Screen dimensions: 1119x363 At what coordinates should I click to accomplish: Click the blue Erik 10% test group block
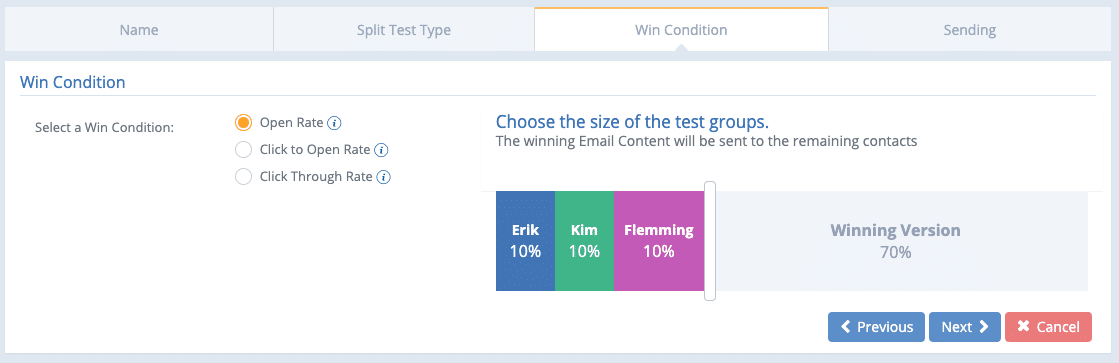pyautogui.click(x=525, y=241)
